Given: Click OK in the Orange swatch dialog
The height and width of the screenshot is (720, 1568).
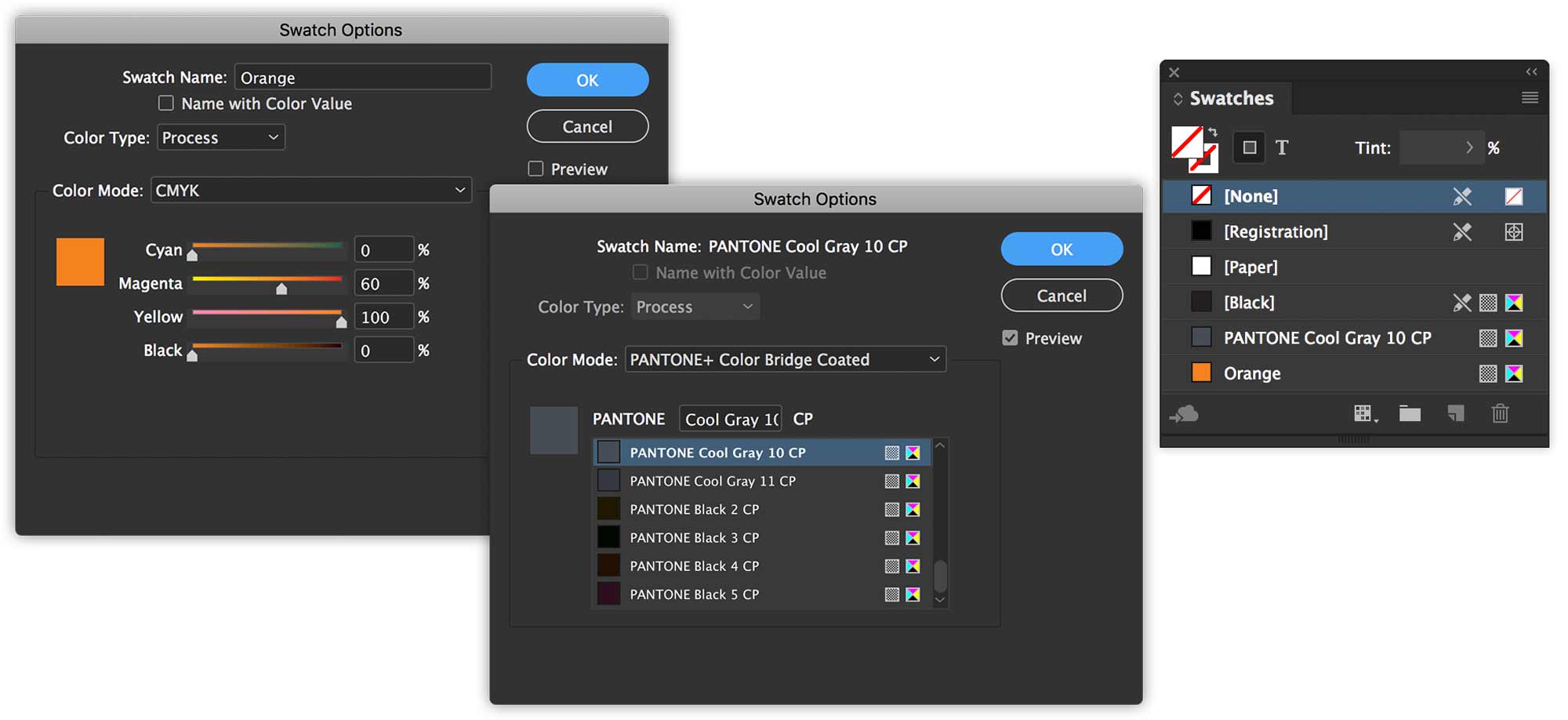Looking at the screenshot, I should [x=587, y=80].
